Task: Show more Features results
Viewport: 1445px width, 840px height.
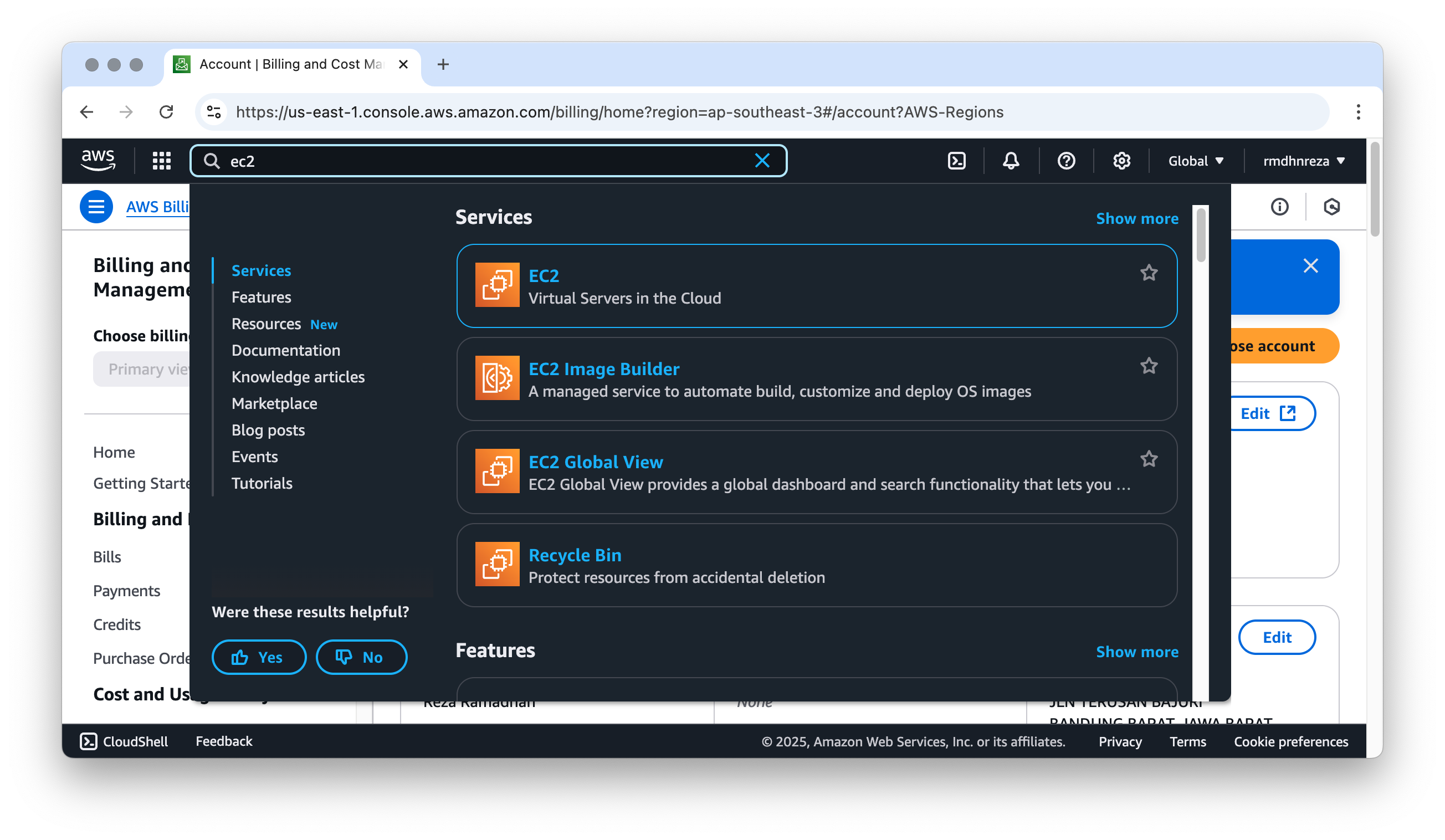Action: coord(1136,652)
